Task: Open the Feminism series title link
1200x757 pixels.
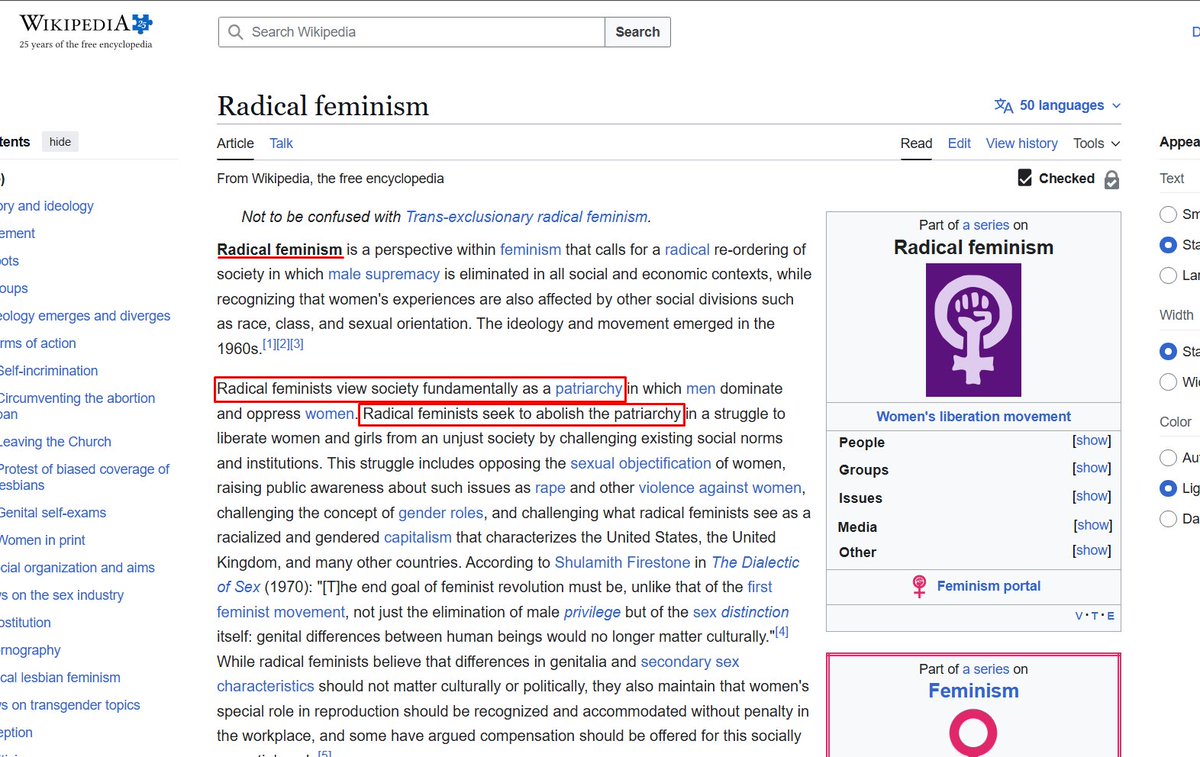Action: [x=973, y=691]
